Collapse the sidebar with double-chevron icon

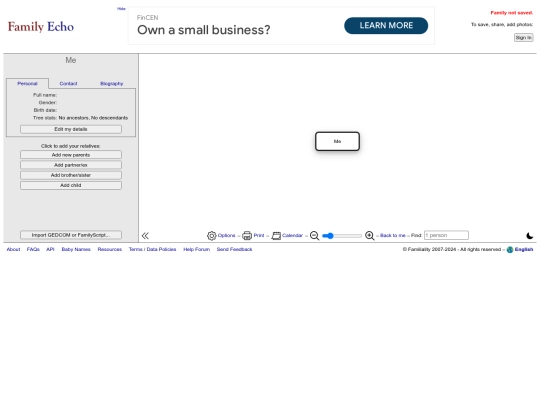145,236
